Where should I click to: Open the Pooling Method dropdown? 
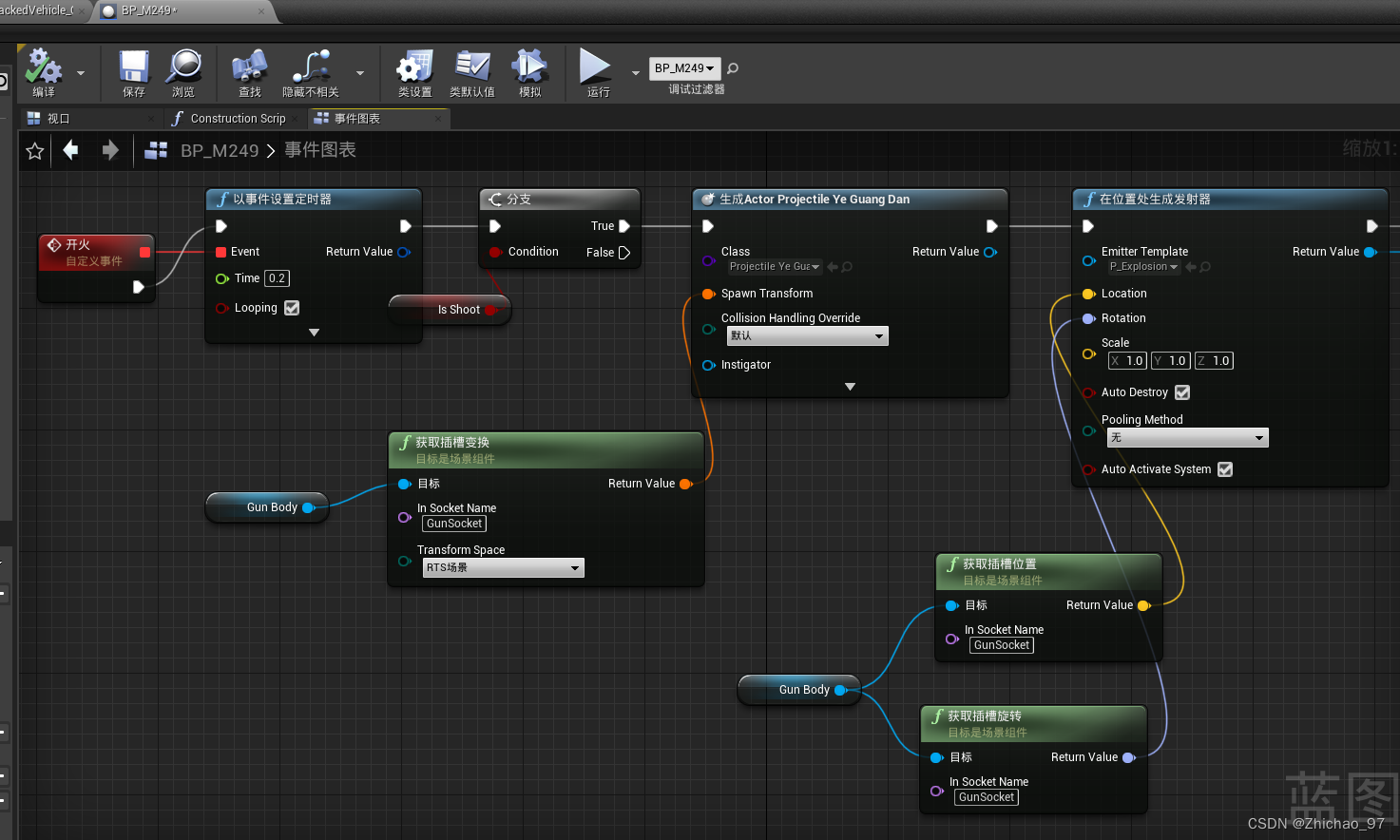1188,438
